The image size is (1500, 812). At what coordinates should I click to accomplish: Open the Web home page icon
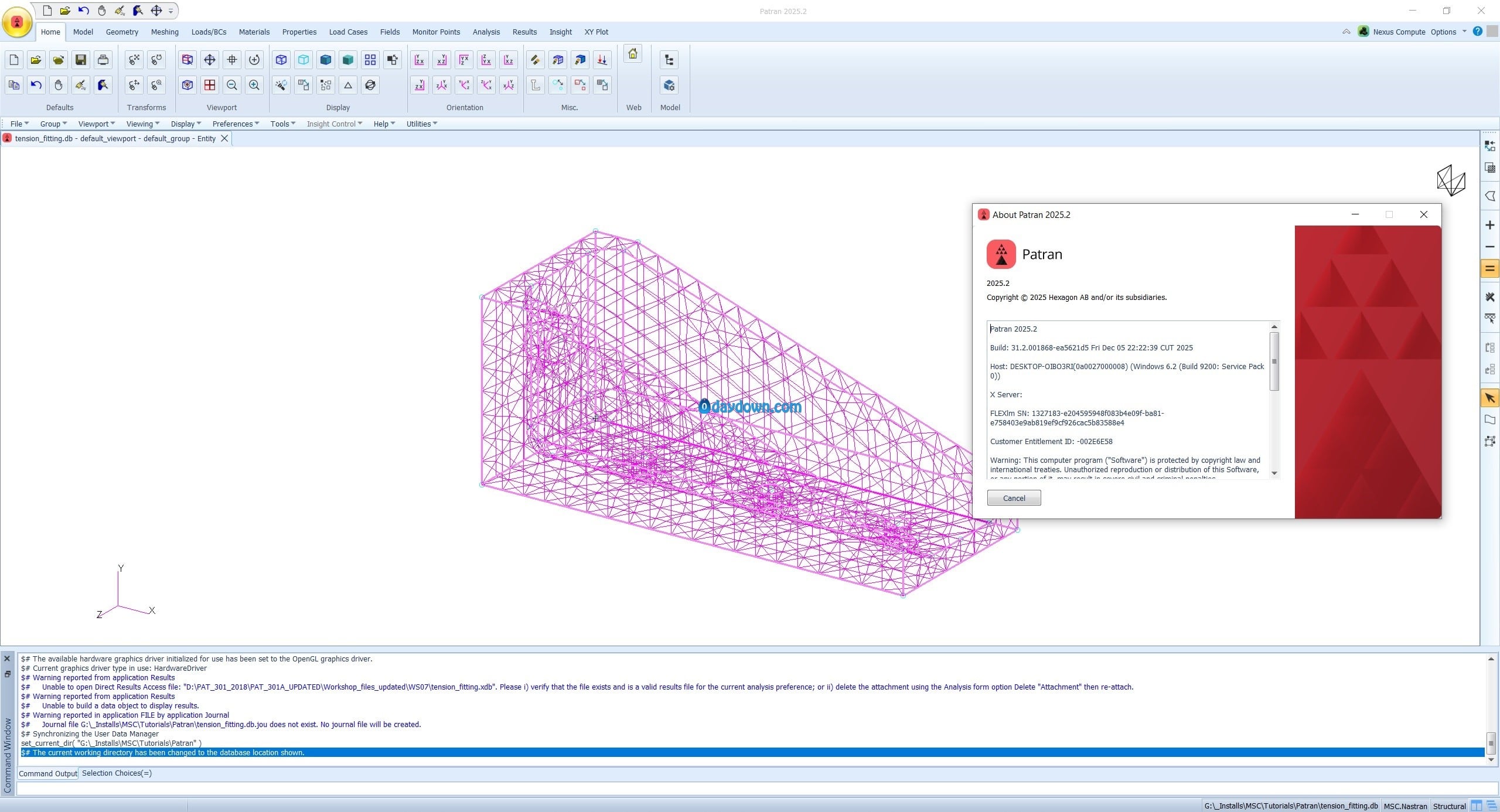pos(633,54)
